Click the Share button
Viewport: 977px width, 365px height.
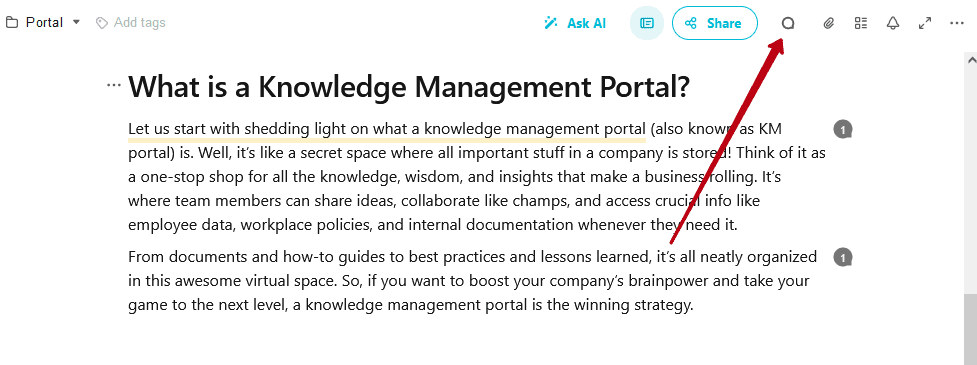(715, 23)
